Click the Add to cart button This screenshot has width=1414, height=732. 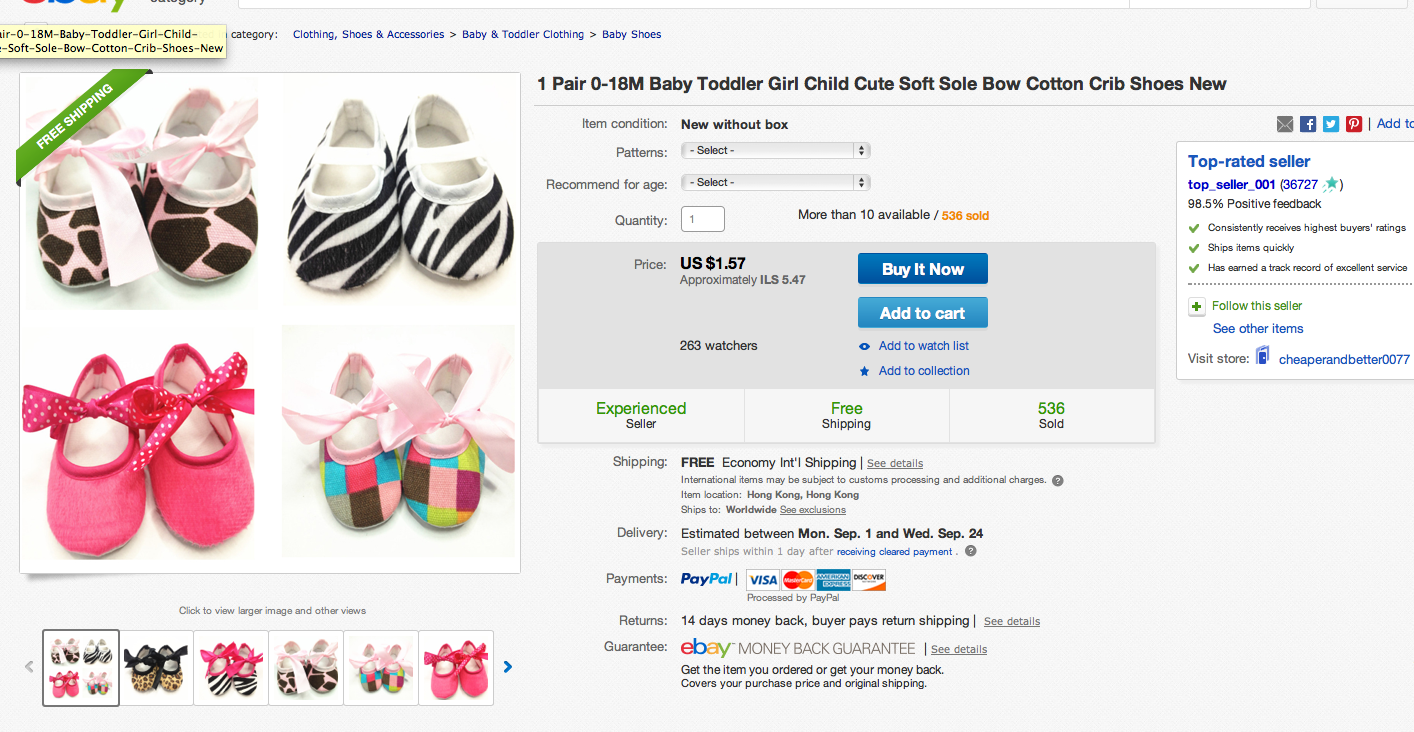[x=922, y=313]
